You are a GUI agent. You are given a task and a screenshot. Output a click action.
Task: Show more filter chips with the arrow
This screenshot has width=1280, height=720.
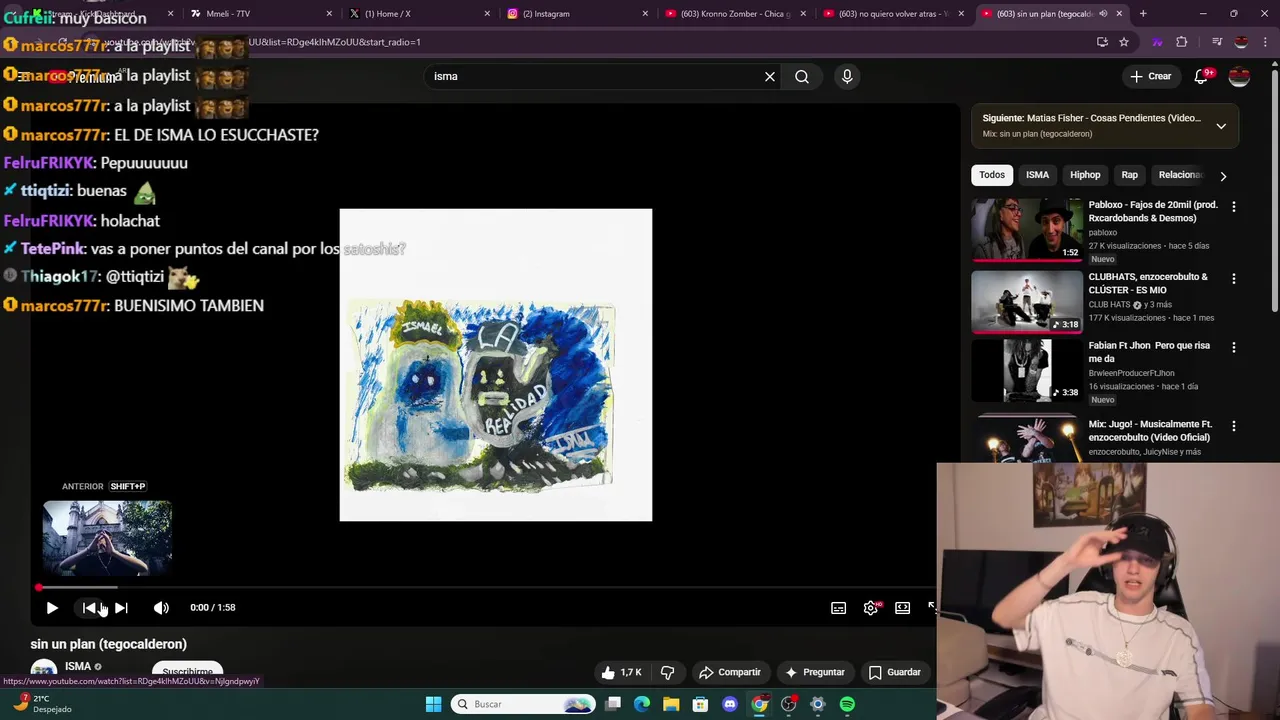1223,176
